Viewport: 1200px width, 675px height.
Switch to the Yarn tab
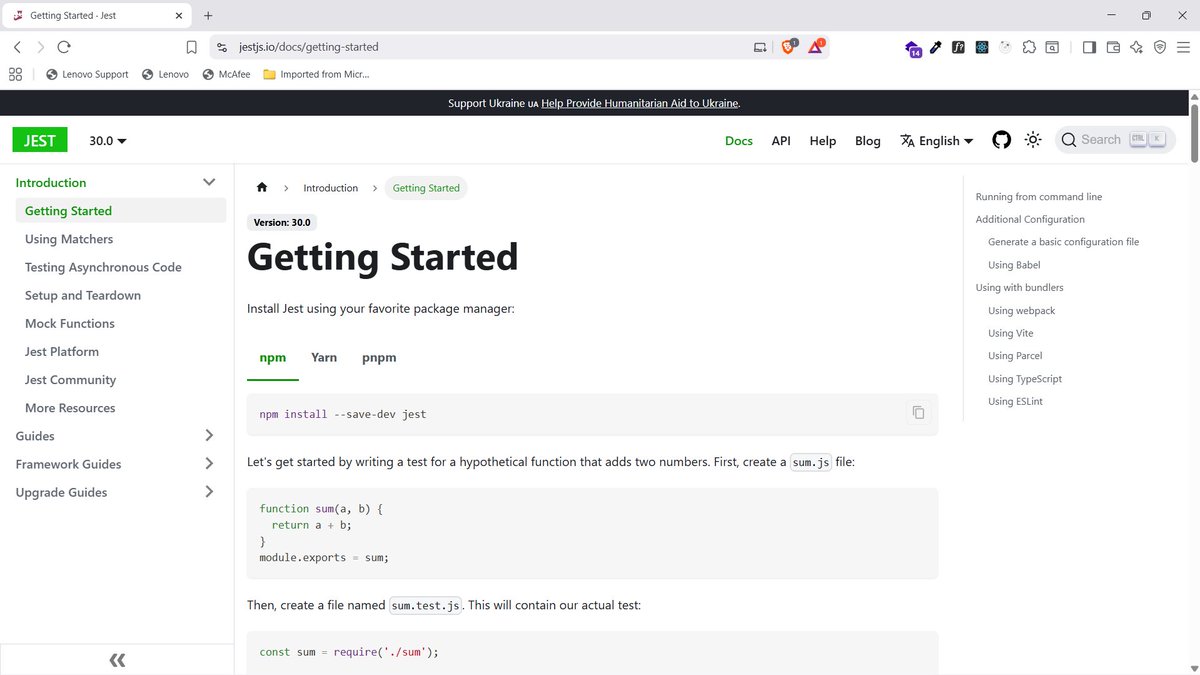point(324,357)
